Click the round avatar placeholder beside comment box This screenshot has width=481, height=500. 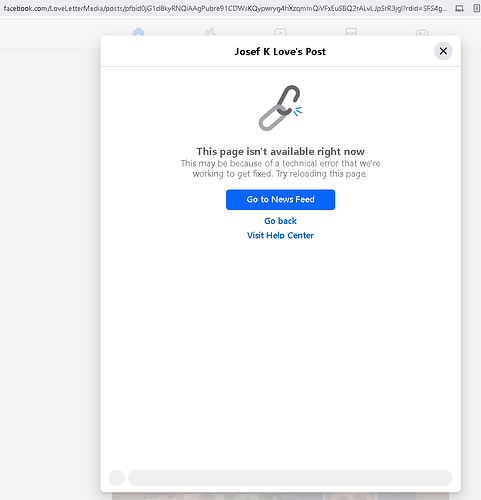[x=117, y=478]
